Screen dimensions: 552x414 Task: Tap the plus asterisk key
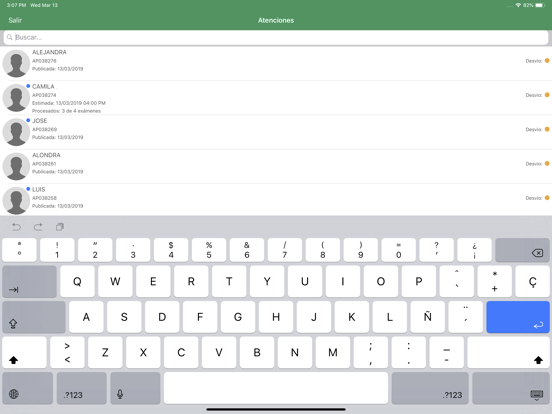point(495,282)
